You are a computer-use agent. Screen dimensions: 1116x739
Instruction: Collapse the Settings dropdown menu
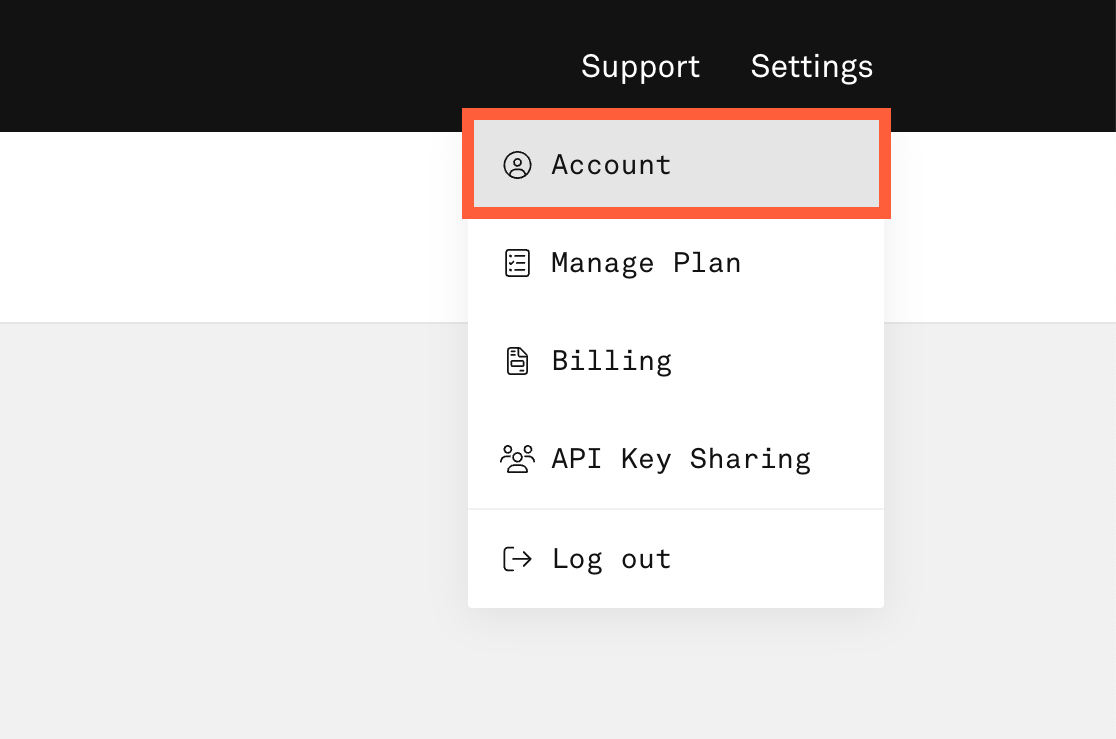[811, 67]
